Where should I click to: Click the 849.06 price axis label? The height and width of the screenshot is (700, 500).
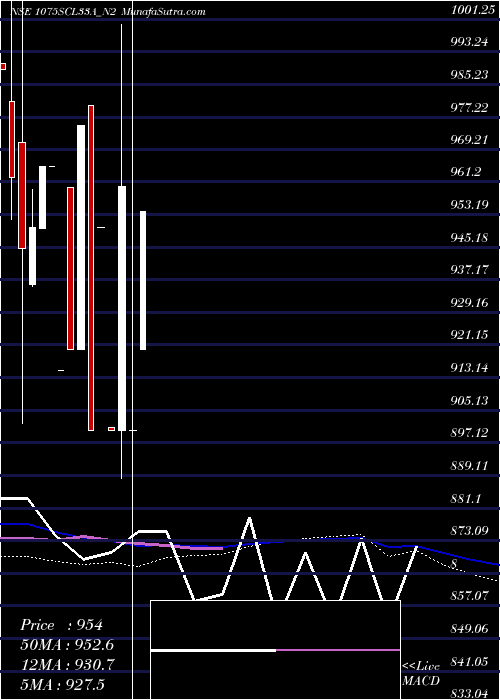click(x=471, y=629)
